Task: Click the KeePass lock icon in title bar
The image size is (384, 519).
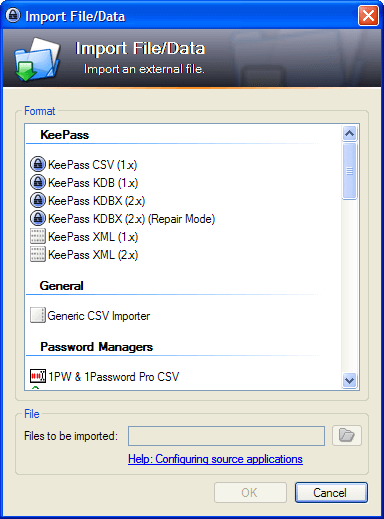Action: (x=13, y=15)
